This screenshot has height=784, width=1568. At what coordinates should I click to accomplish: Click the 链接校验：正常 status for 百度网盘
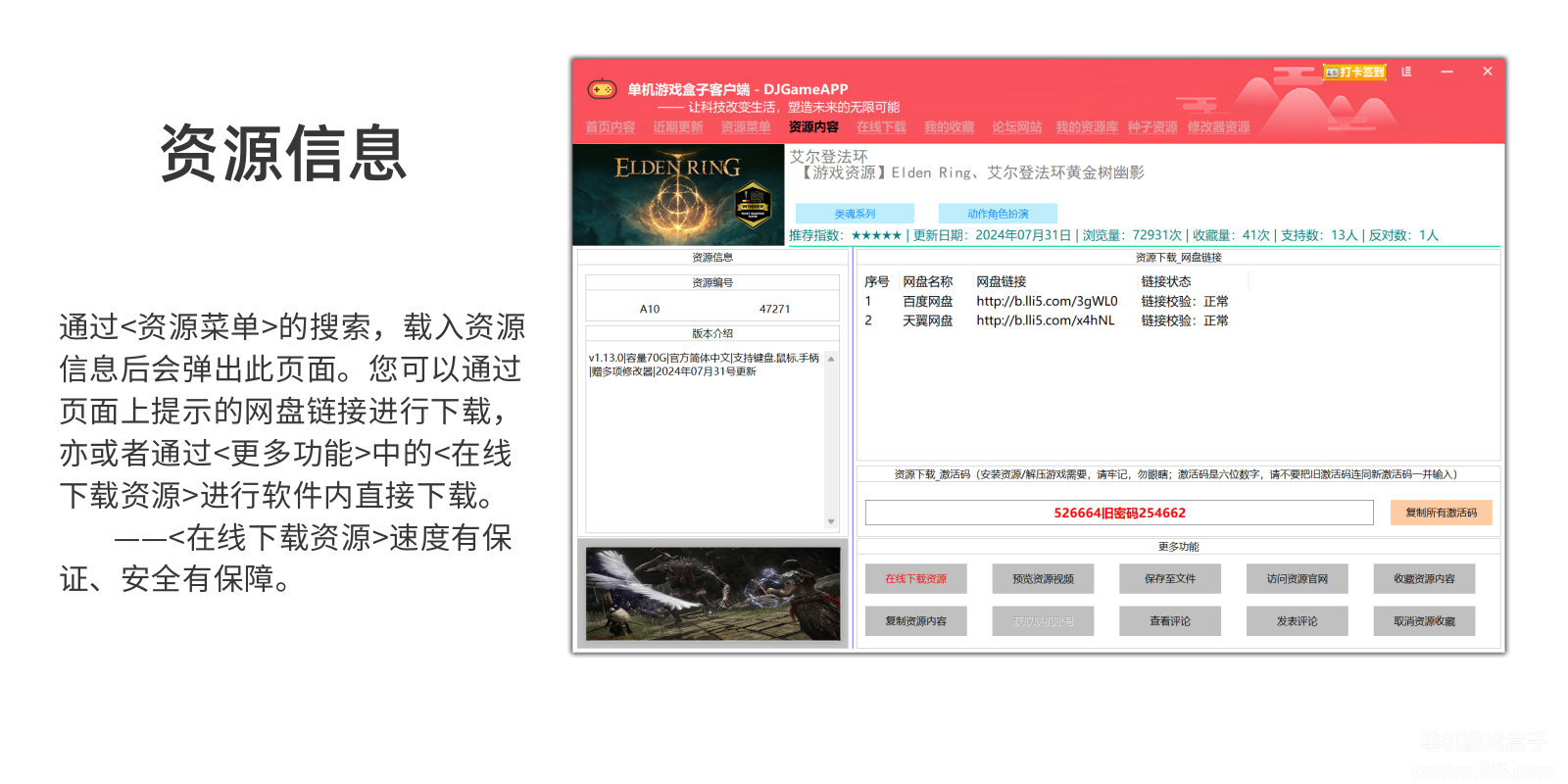1184,302
